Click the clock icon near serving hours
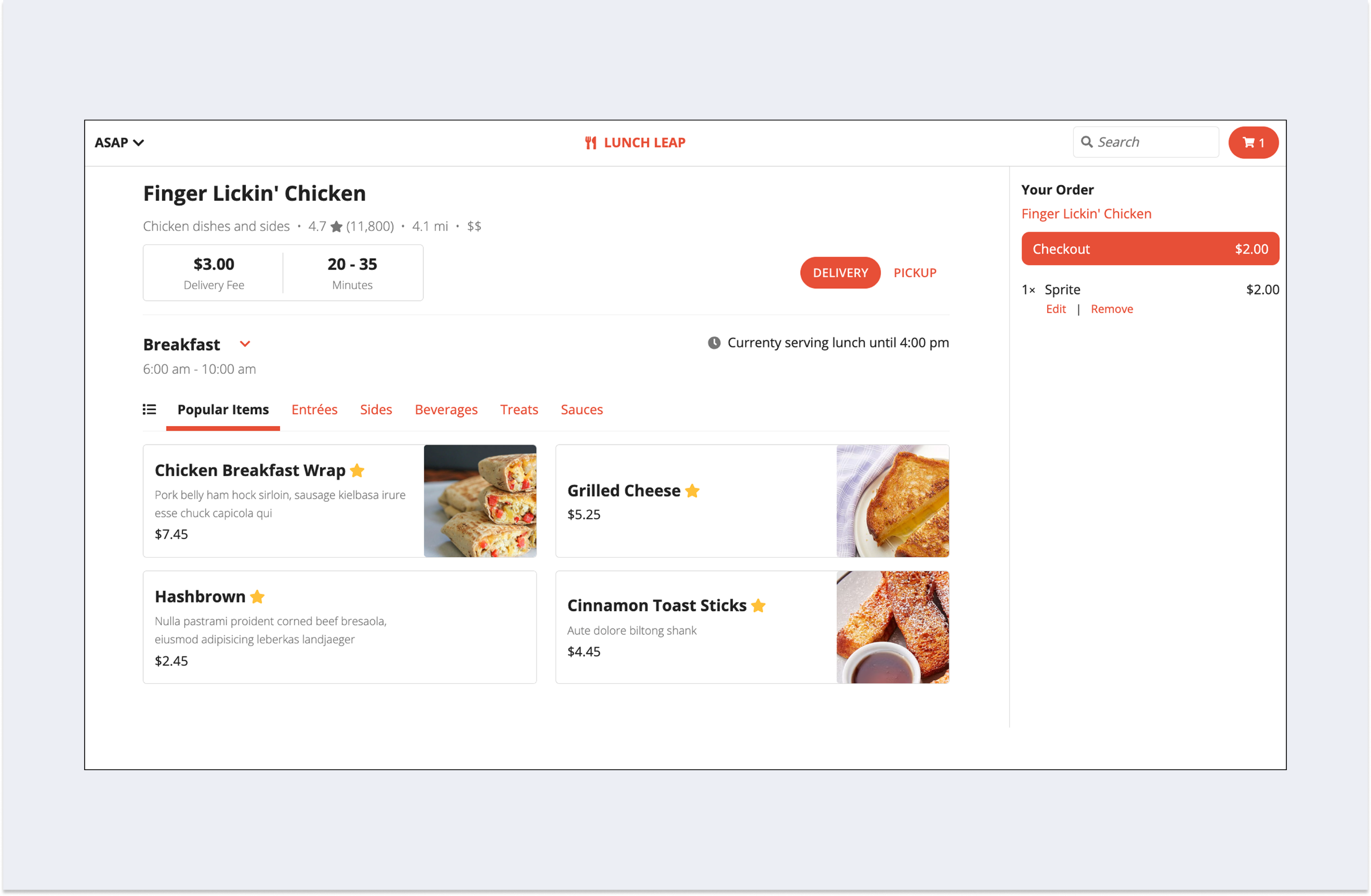 [x=714, y=343]
